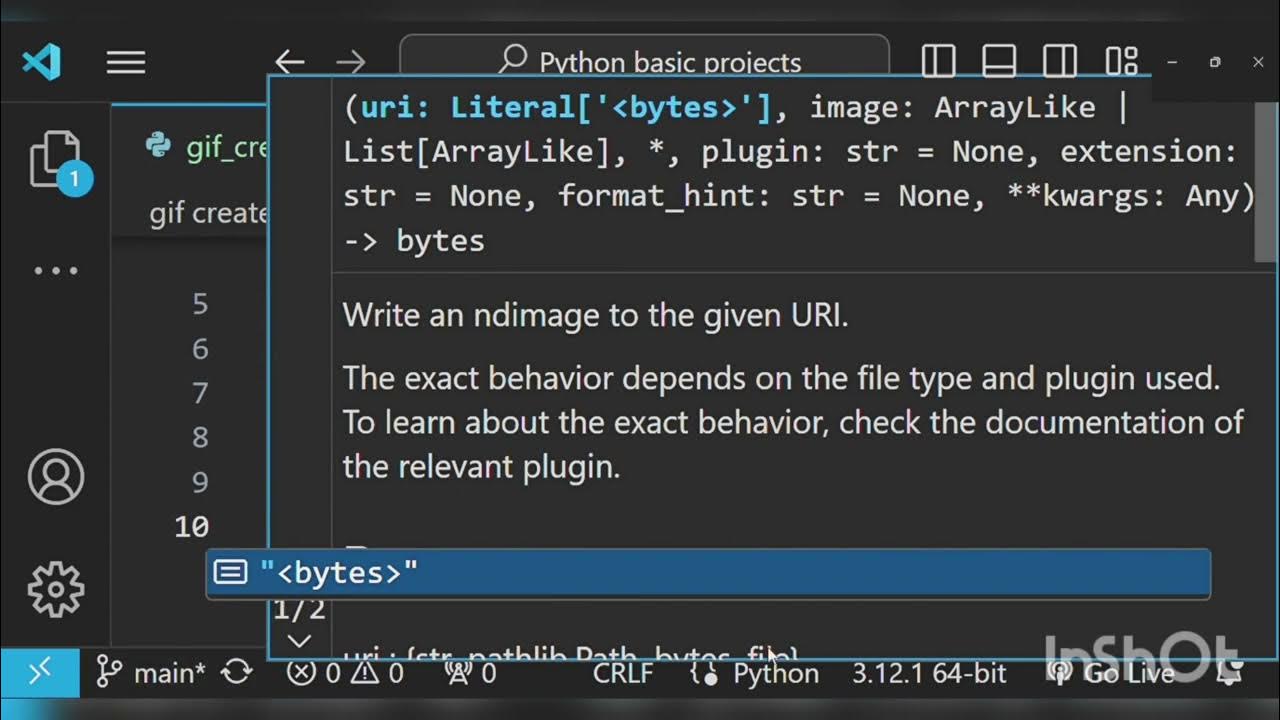Click the Python basic projects search box
Viewport: 1280px width, 720px height.
click(x=645, y=62)
